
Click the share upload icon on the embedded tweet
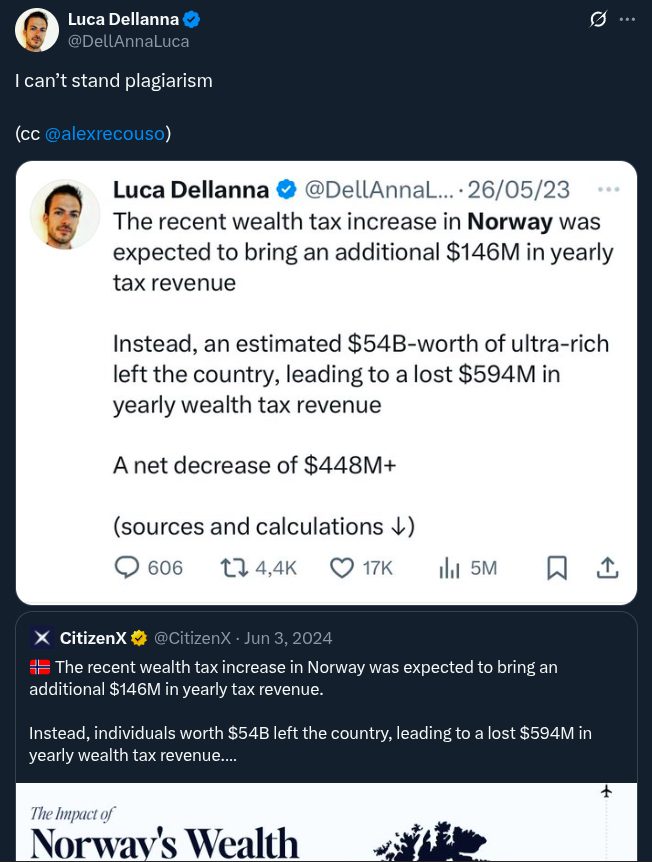pyautogui.click(x=607, y=567)
